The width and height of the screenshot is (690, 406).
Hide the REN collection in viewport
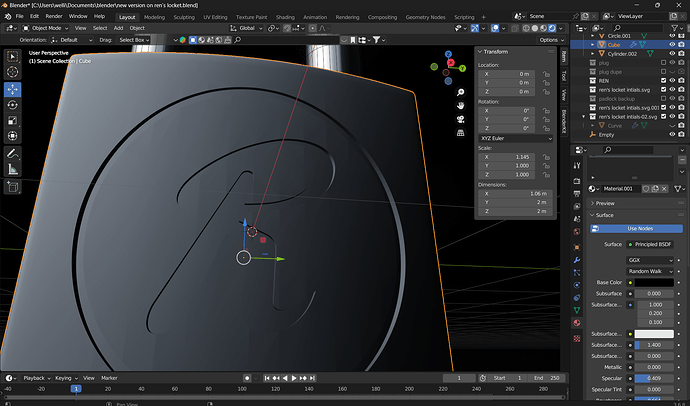pyautogui.click(x=672, y=80)
